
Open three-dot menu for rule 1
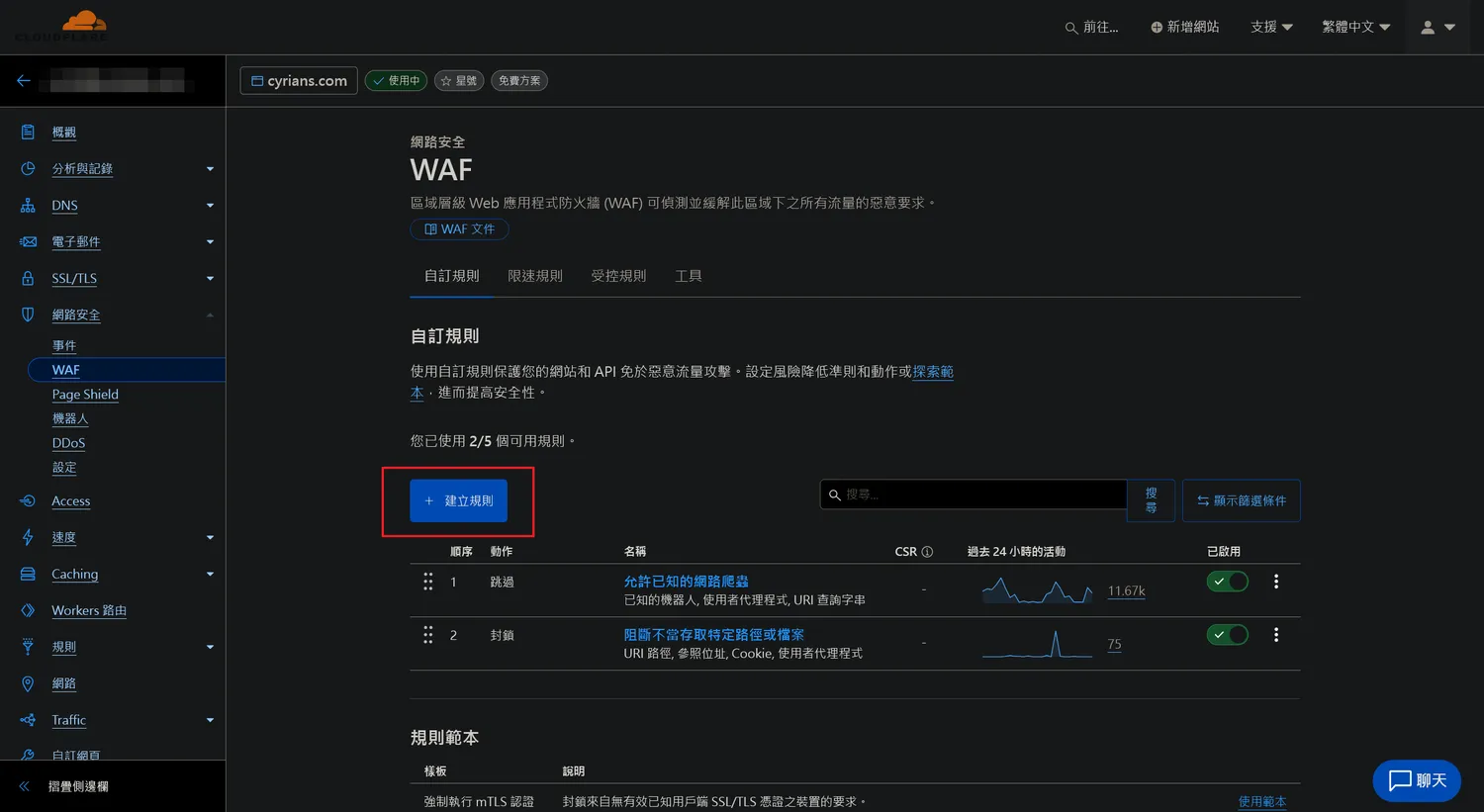click(x=1275, y=582)
